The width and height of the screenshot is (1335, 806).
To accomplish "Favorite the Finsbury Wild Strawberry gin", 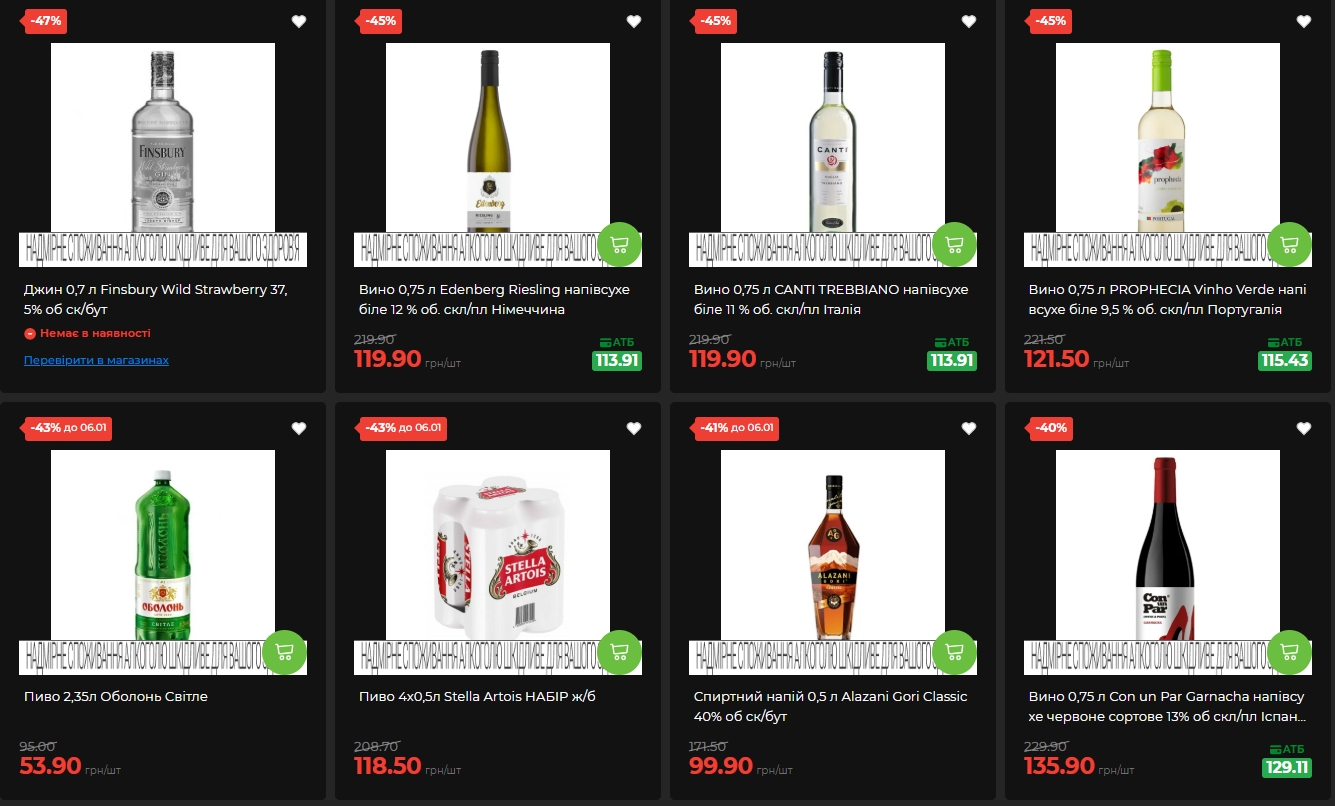I will pos(299,21).
